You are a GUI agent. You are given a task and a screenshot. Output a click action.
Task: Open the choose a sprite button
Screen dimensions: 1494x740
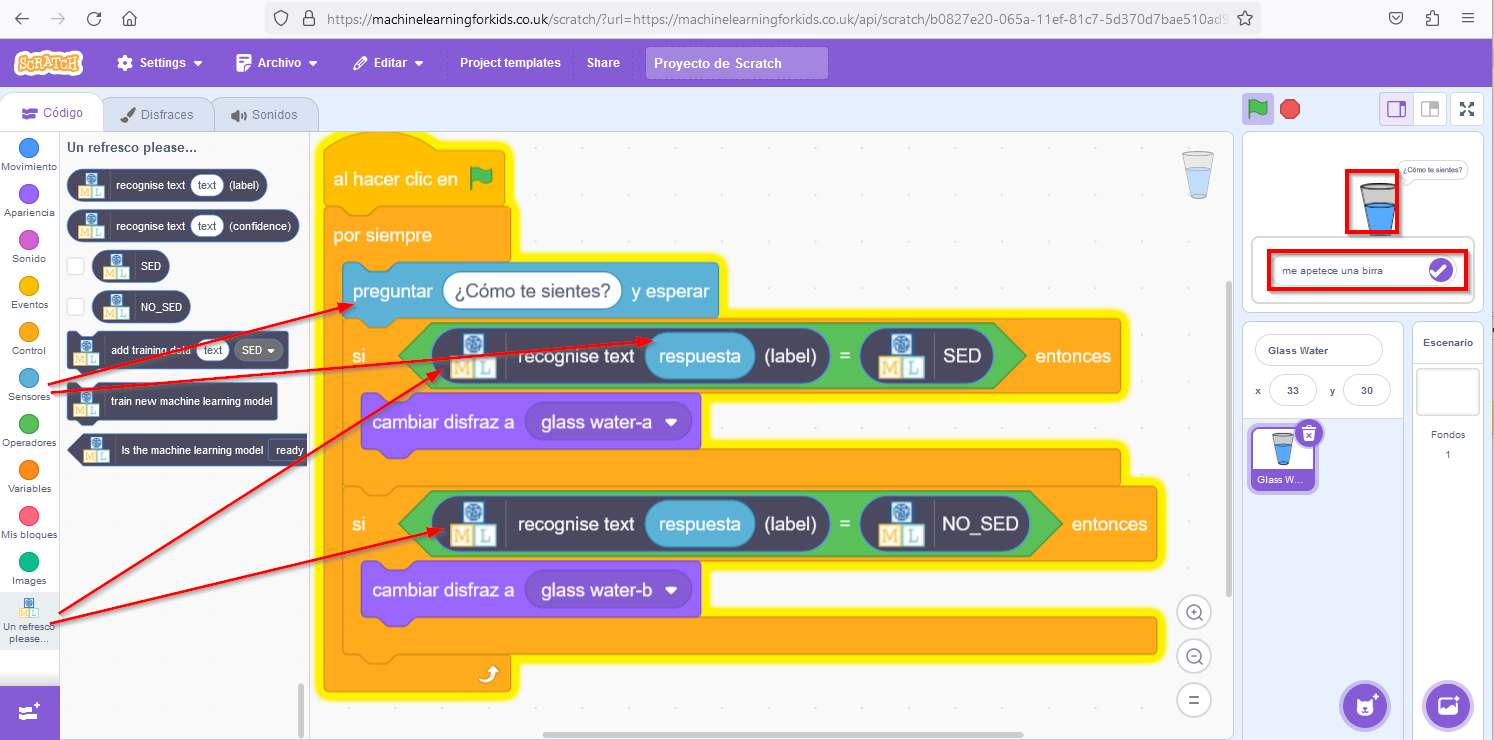pyautogui.click(x=1365, y=706)
